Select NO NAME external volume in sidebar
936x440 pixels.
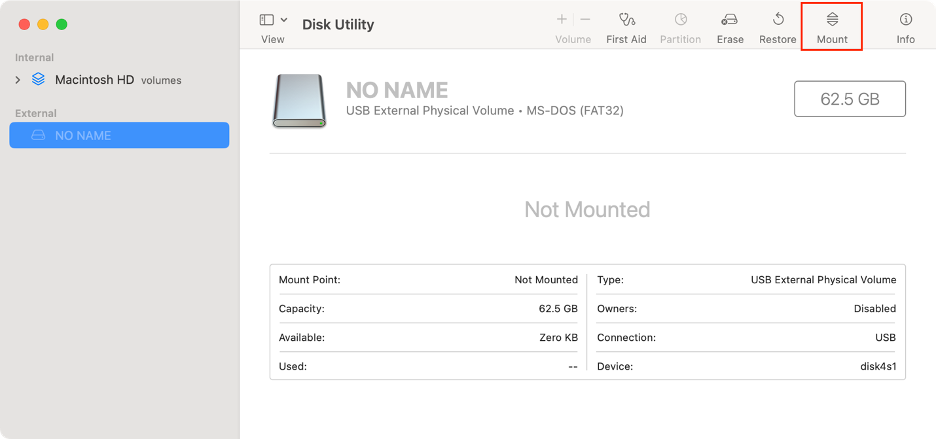click(119, 136)
